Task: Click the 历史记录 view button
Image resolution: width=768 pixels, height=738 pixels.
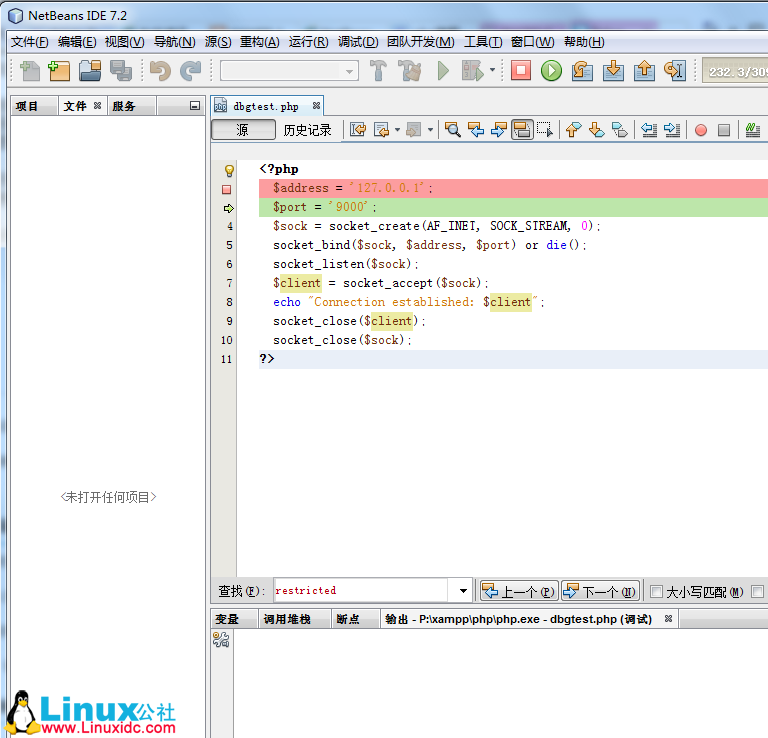Action: click(307, 130)
